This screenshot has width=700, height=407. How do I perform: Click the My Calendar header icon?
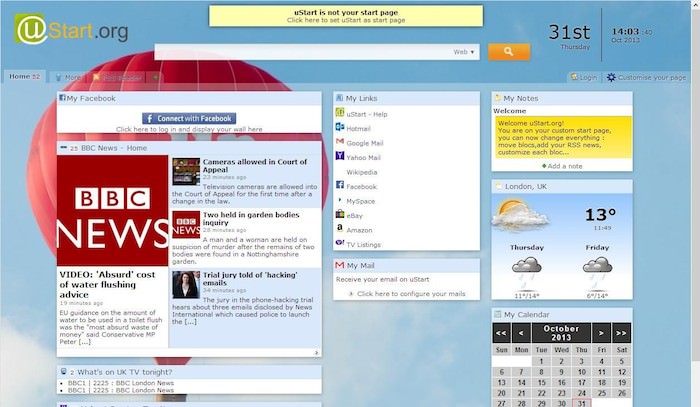point(498,314)
